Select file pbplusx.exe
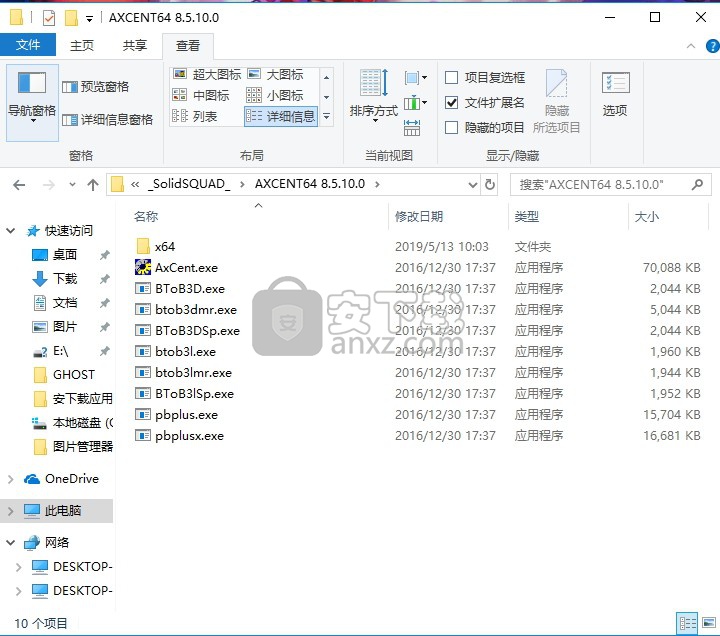 click(179, 435)
